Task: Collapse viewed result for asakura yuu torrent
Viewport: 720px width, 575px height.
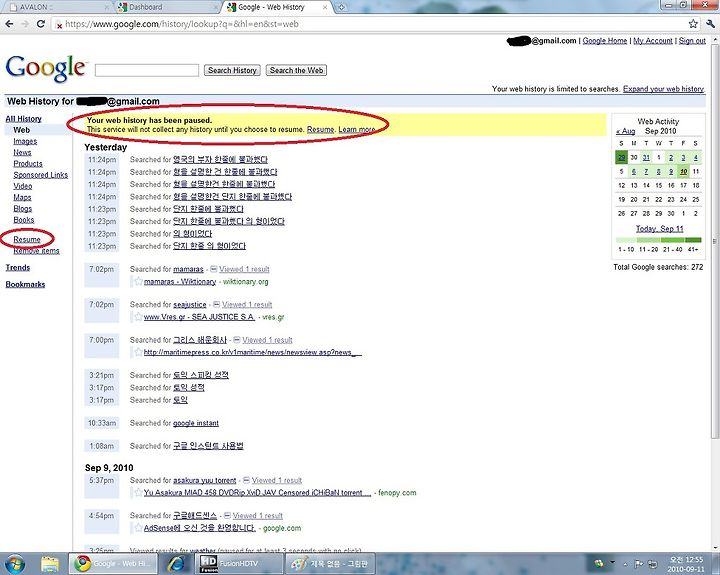Action: 247,480
